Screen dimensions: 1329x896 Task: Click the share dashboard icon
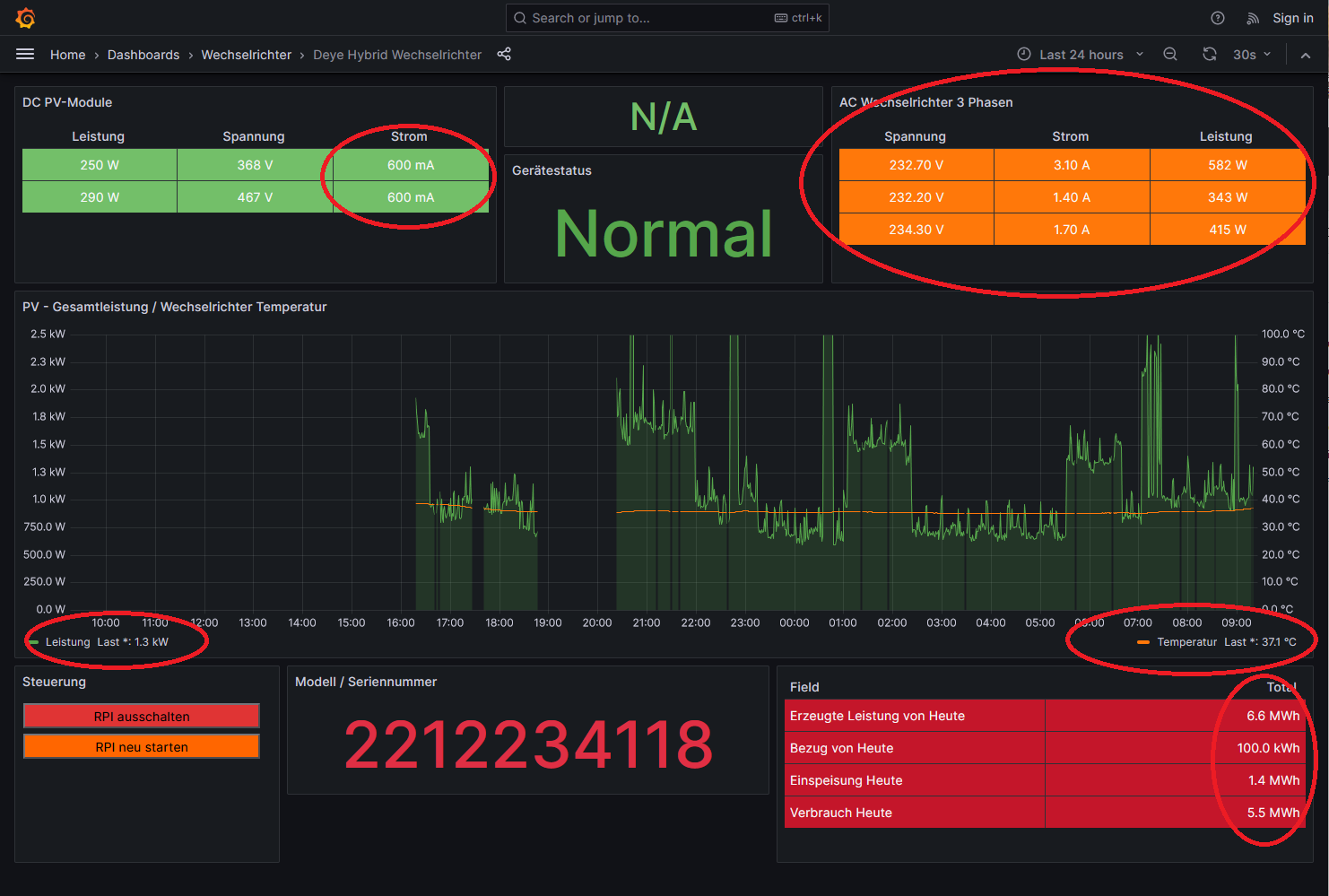tap(504, 55)
